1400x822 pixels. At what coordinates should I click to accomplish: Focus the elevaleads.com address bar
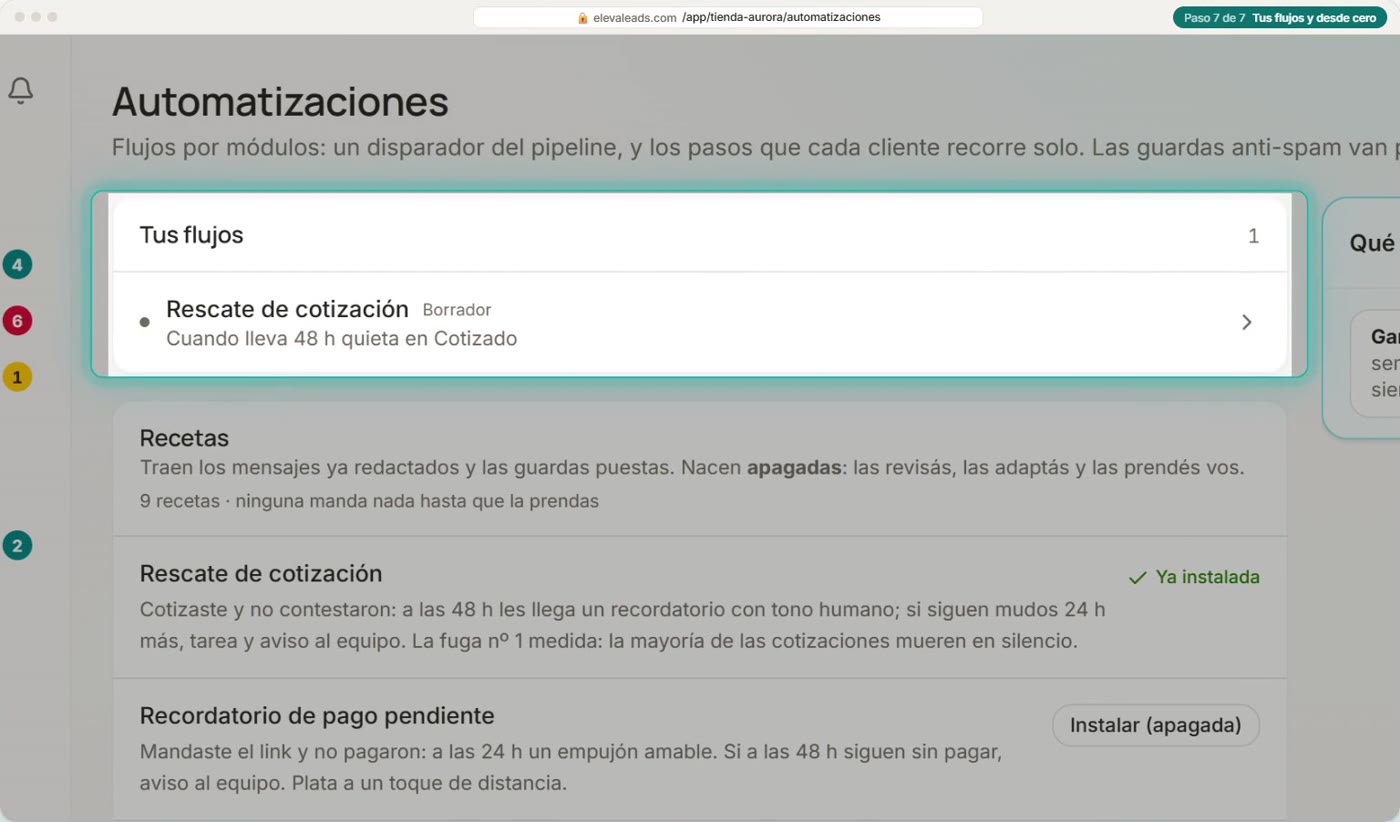point(728,18)
